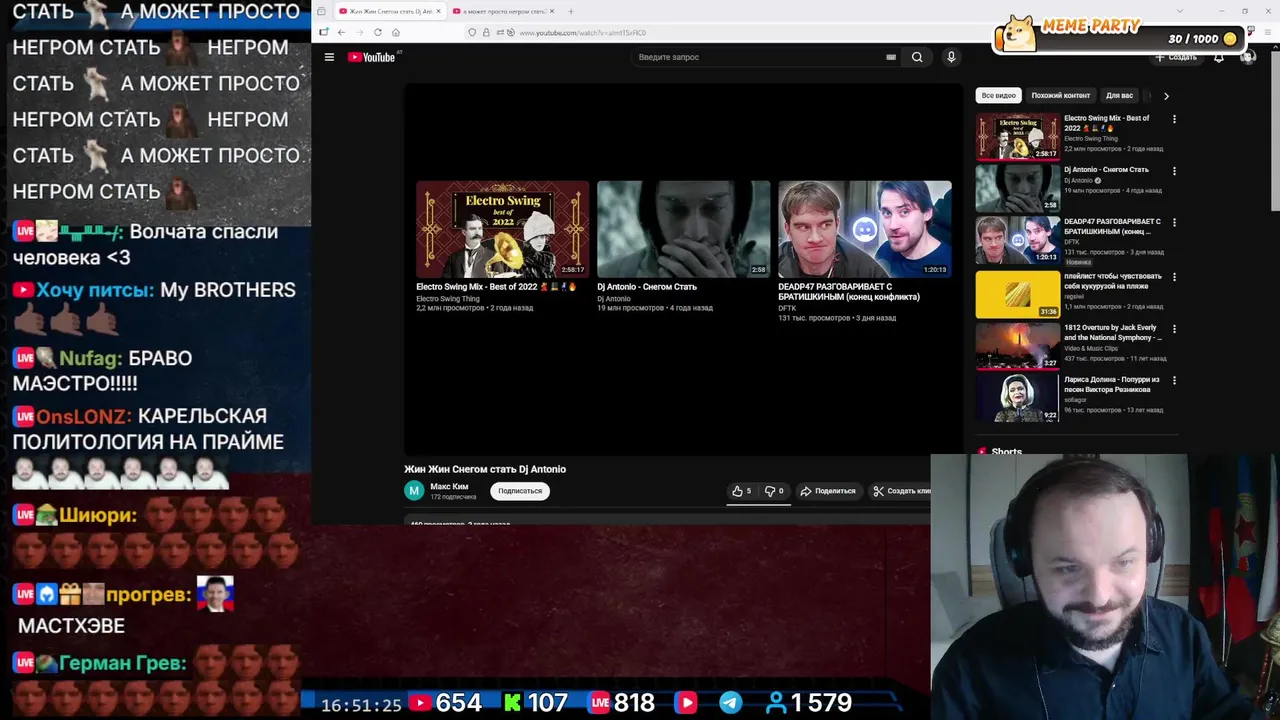Click video title 'Жин Жин Снегом стать Dj Antonio'
Image resolution: width=1280 pixels, height=720 pixels.
pyautogui.click(x=485, y=469)
